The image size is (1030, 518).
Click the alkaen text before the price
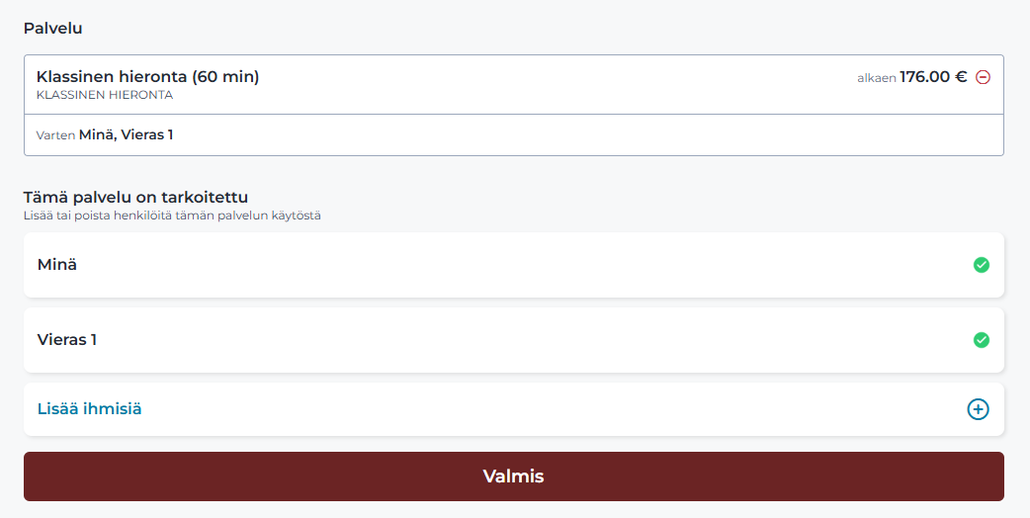point(876,78)
